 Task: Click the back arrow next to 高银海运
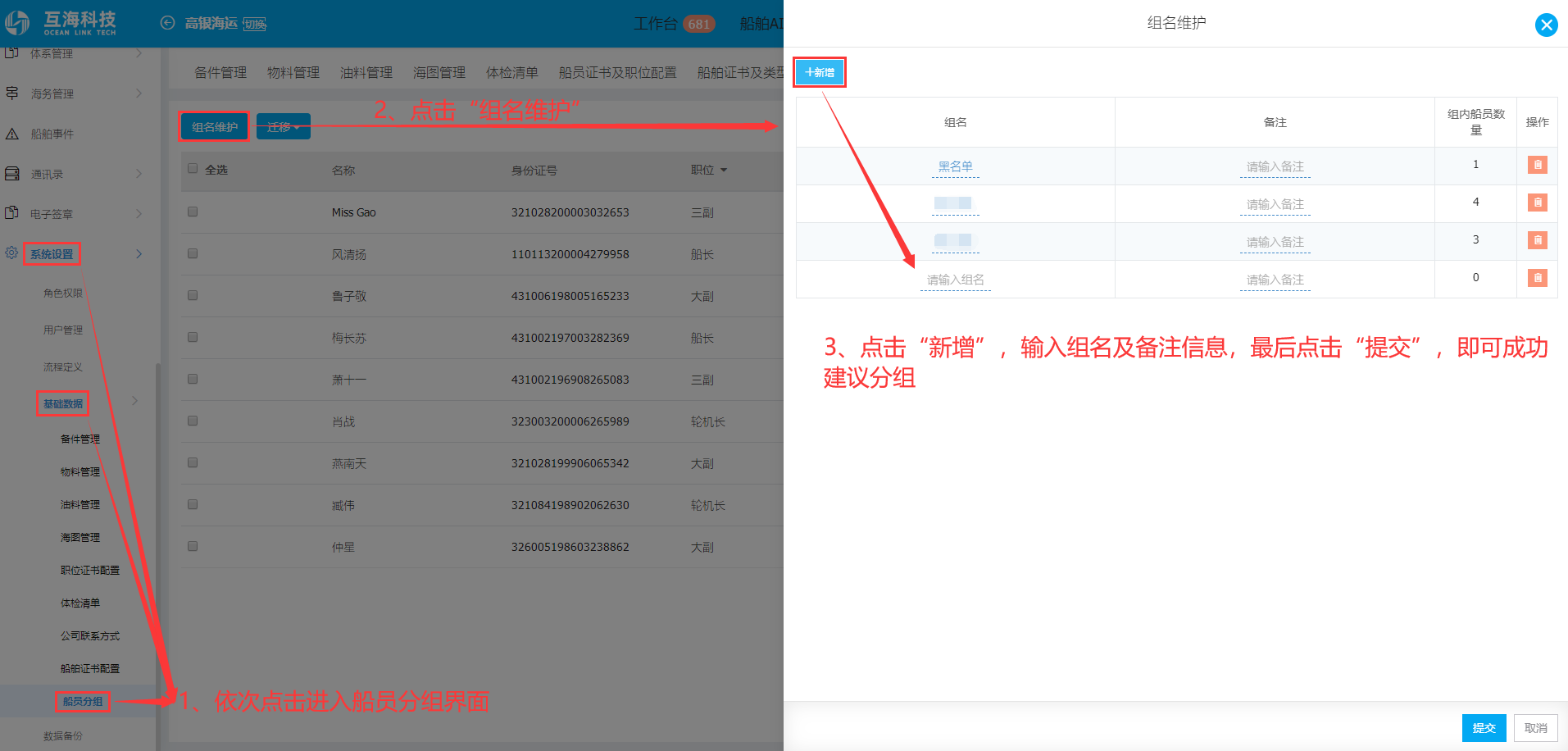(167, 23)
